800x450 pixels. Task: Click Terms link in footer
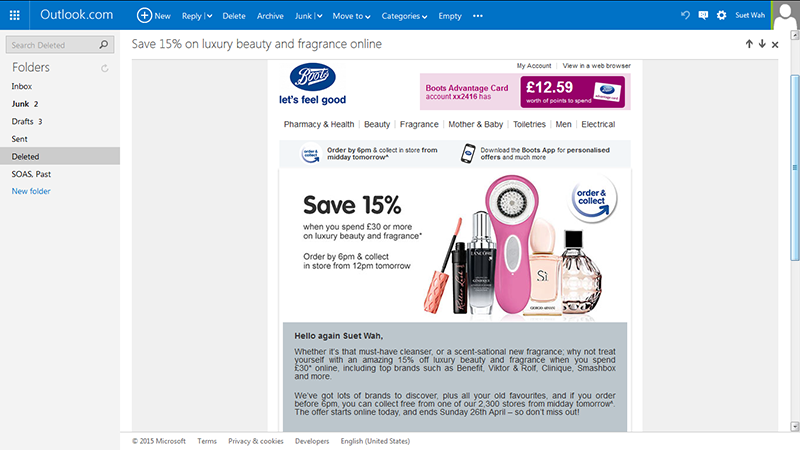[207, 441]
